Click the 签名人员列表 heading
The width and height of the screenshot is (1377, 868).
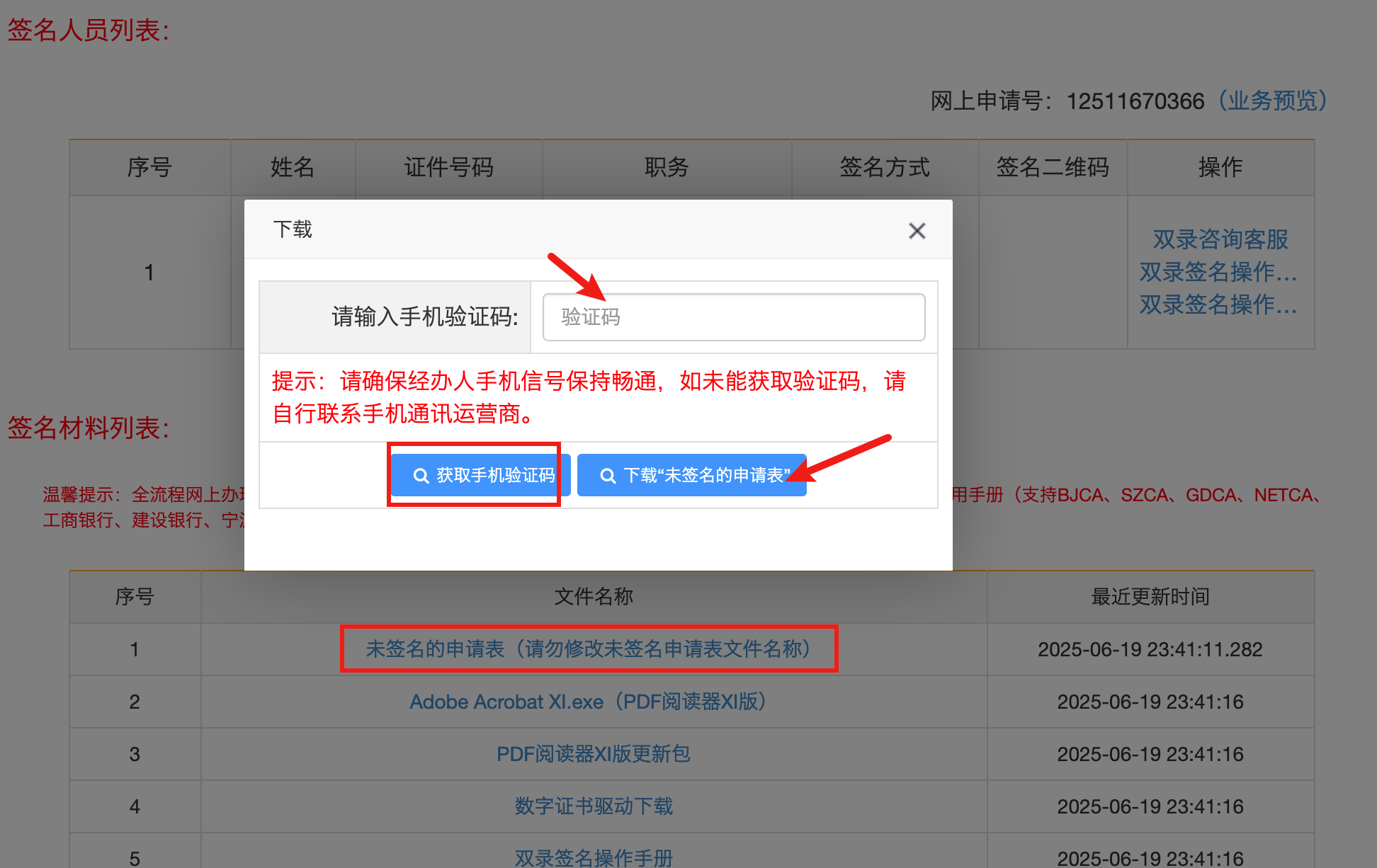(89, 30)
